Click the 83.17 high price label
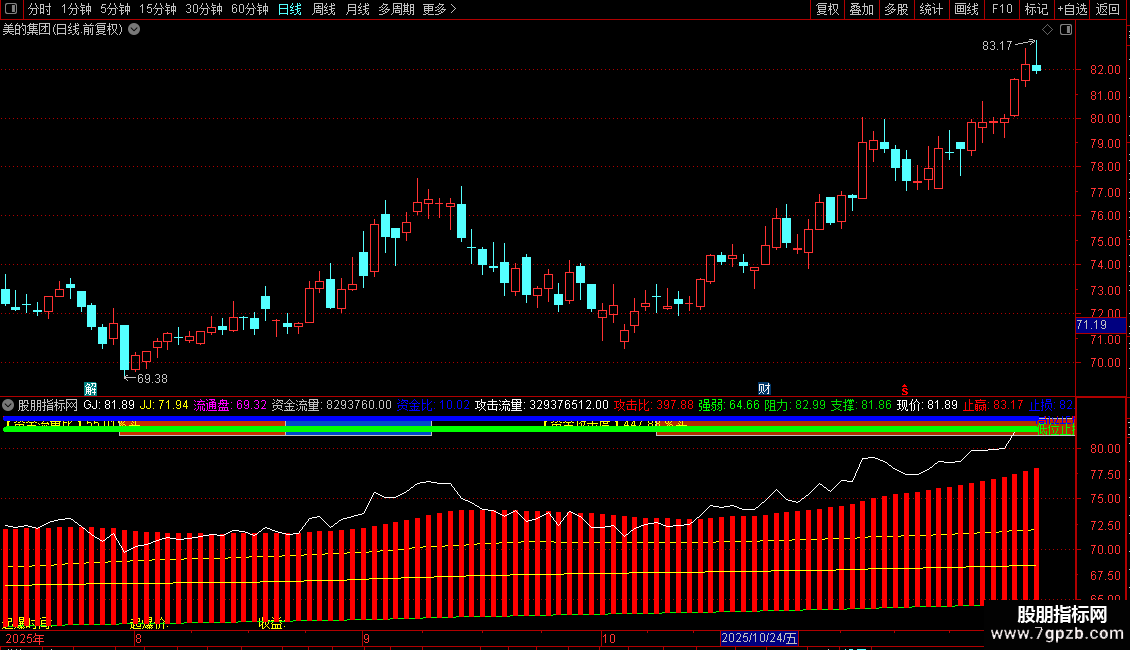This screenshot has width=1130, height=650. [x=997, y=46]
